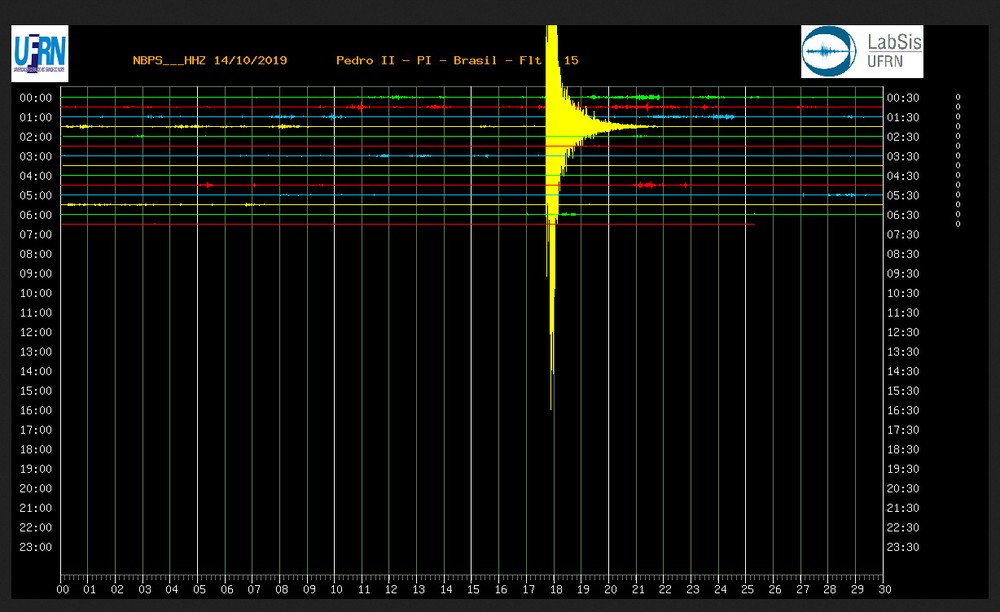Click the NBPS___HHZ 14/10/2019 station title
1000x612 pixels.
[x=210, y=61]
